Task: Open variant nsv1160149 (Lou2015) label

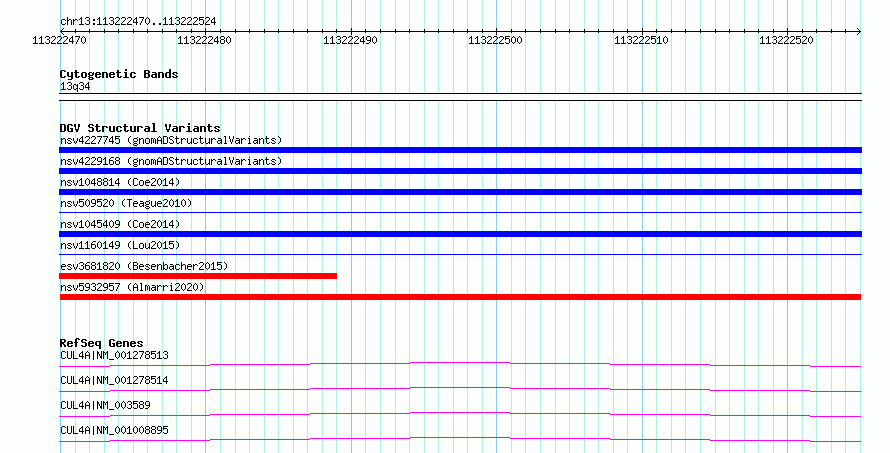Action: coord(120,245)
